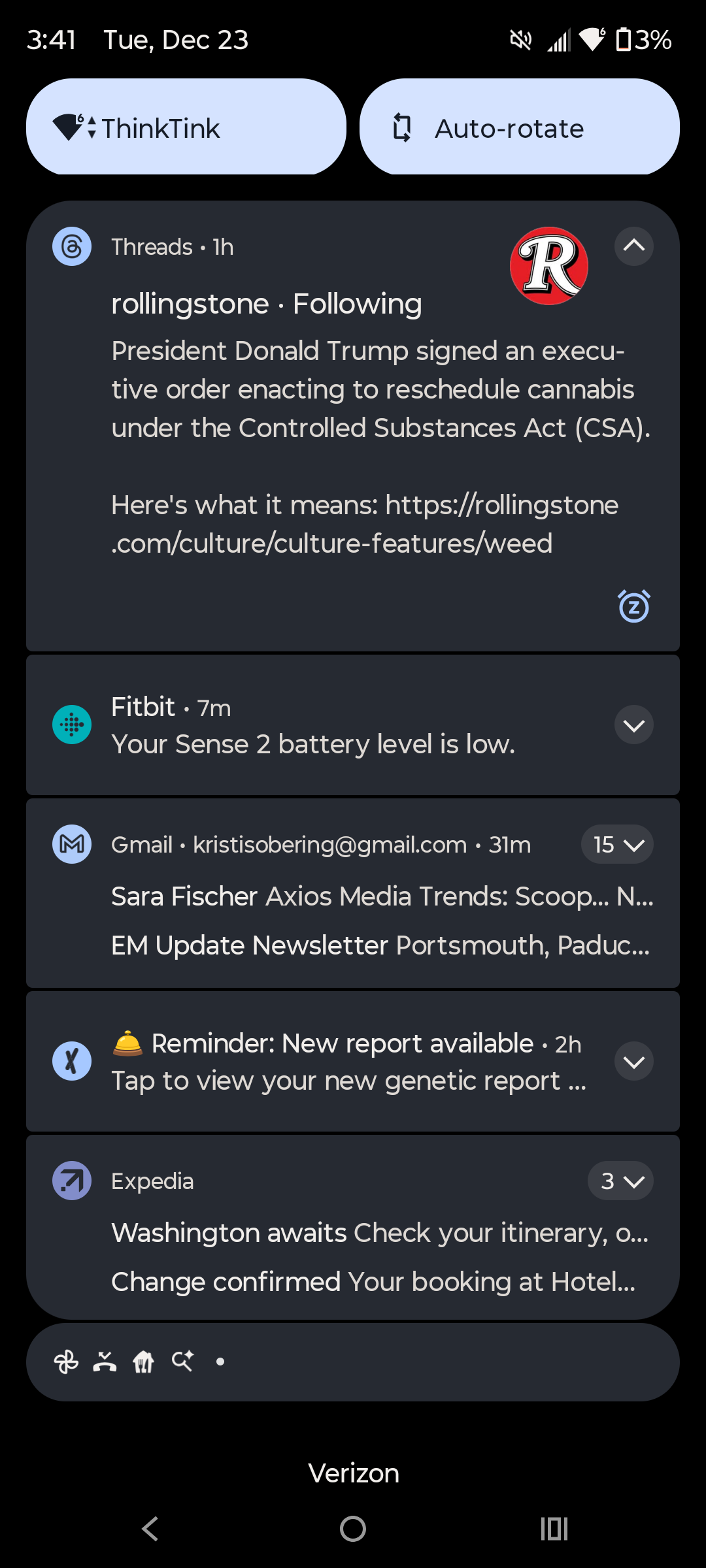The height and width of the screenshot is (1568, 706).
Task: Expand the Fitbit battery notification
Action: [x=633, y=725]
